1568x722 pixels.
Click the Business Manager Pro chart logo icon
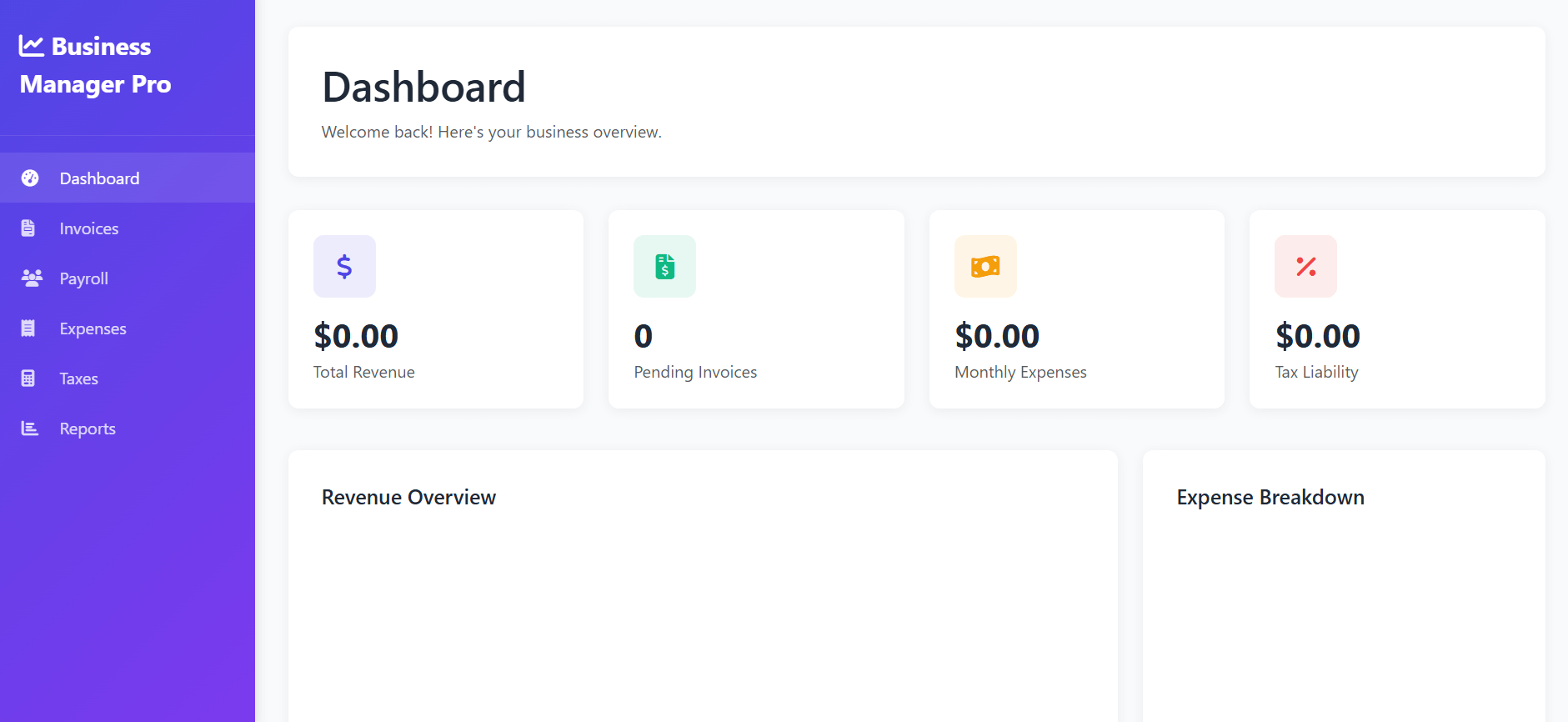32,46
